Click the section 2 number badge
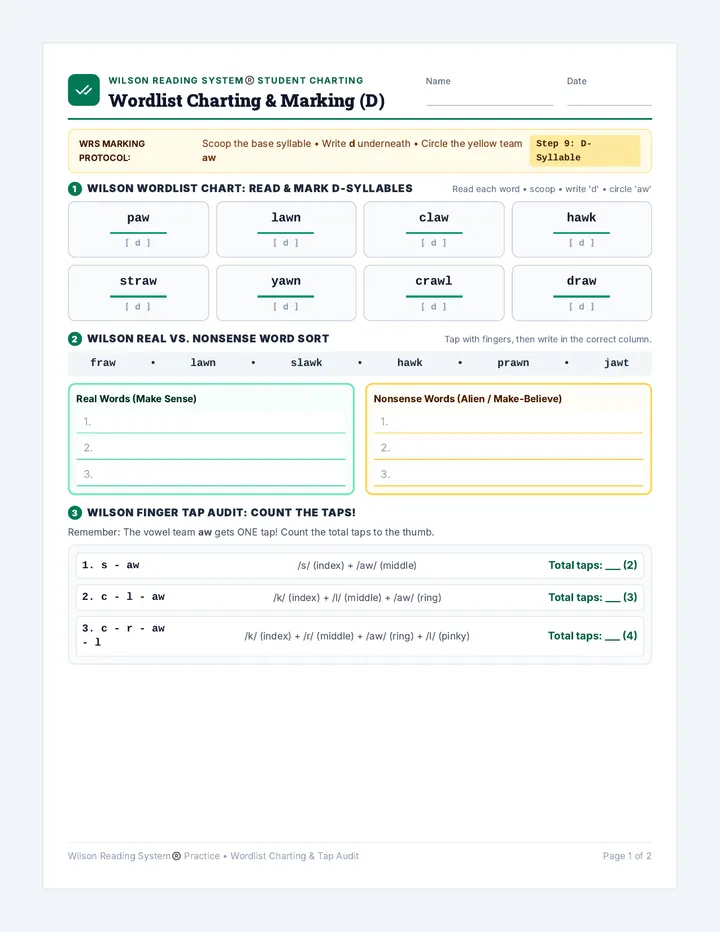The image size is (720, 932). point(75,339)
